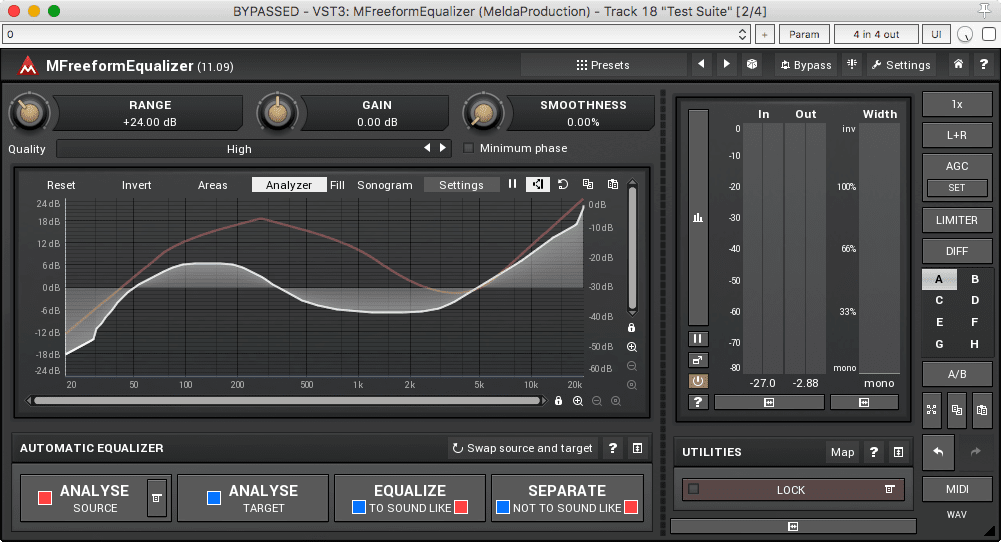Click the home icon in plugin header
1001x542 pixels.
(958, 65)
